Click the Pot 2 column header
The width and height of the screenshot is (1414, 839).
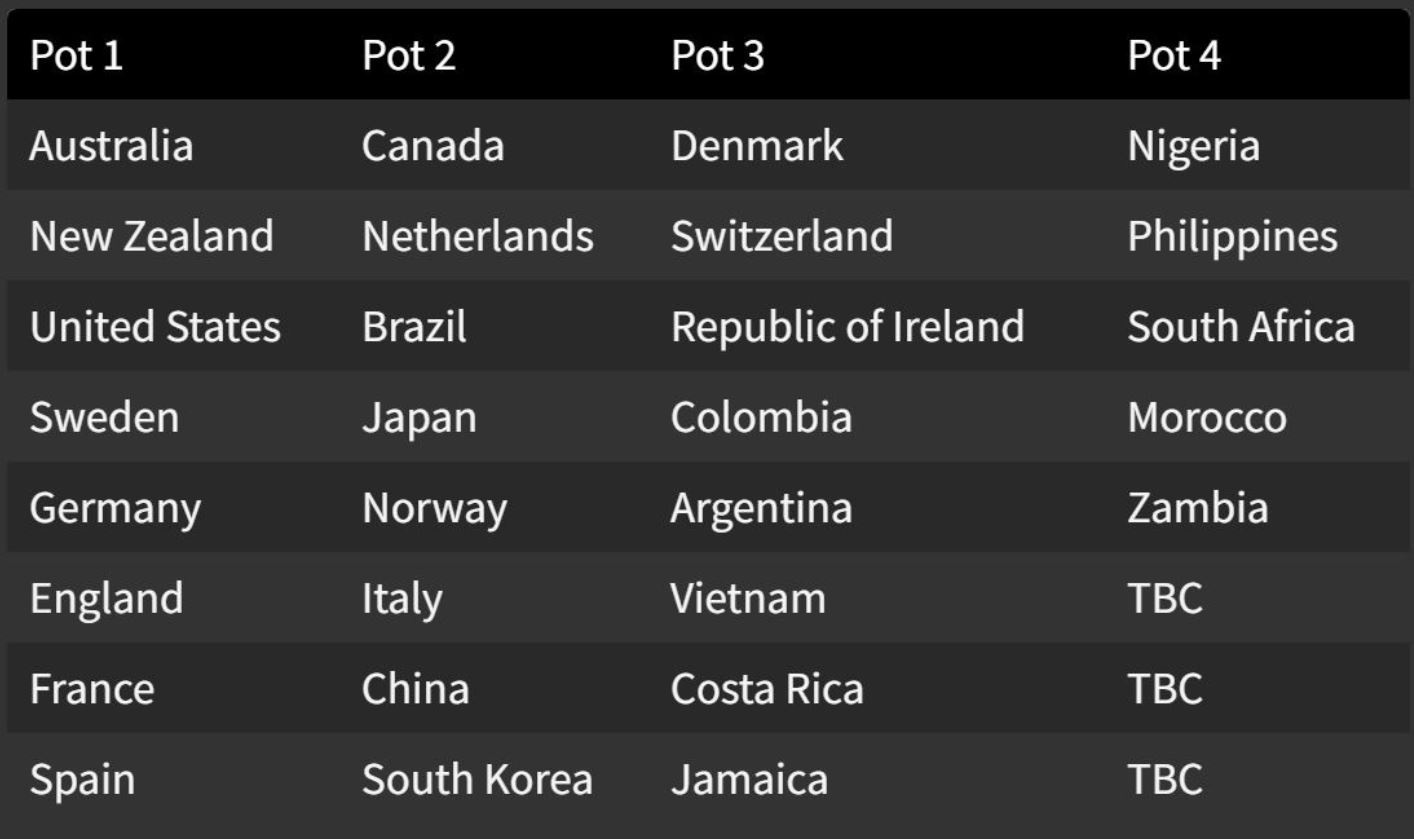click(409, 55)
